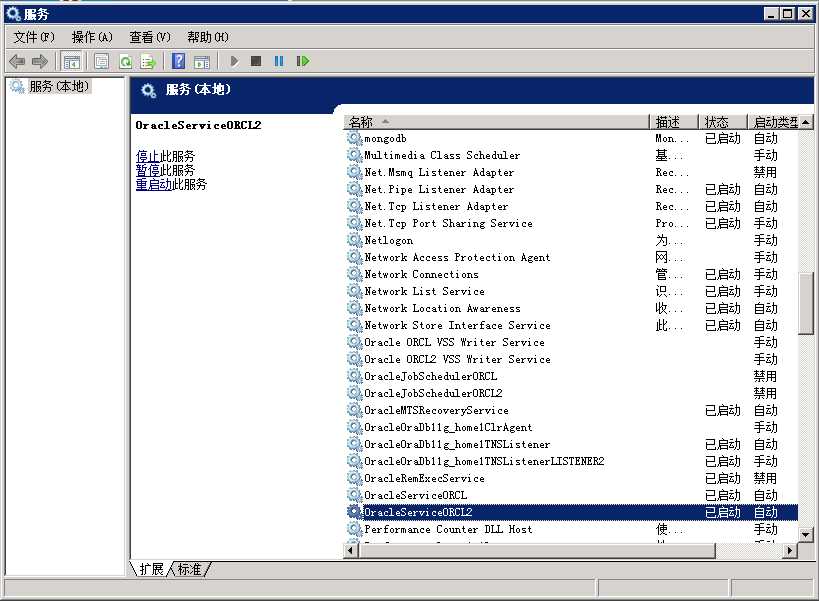Sort by the 描述 column header
This screenshot has height=601, width=819.
tap(674, 122)
